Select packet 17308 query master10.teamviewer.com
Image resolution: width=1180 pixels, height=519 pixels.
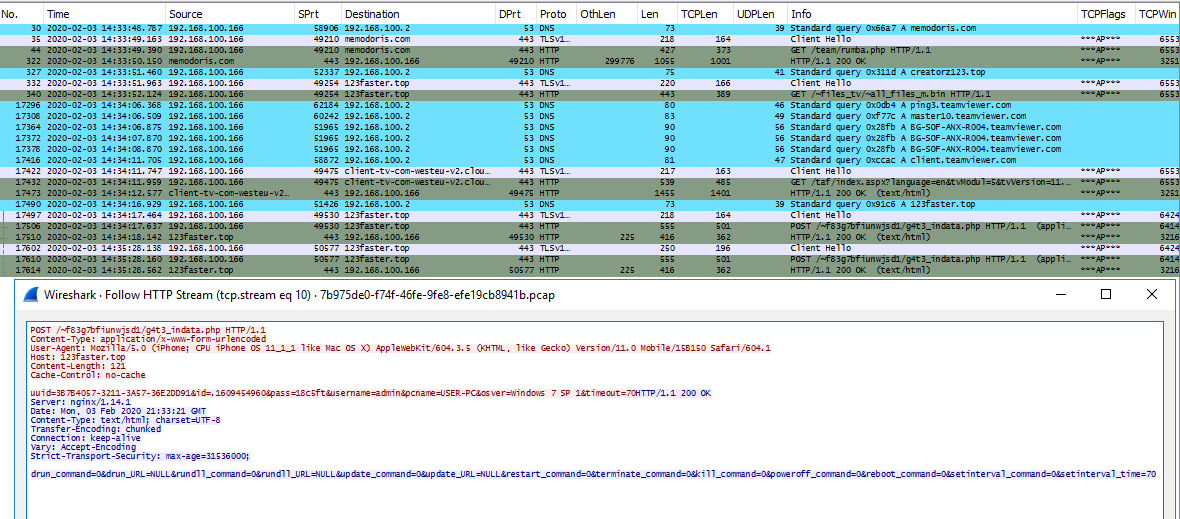click(x=590, y=116)
